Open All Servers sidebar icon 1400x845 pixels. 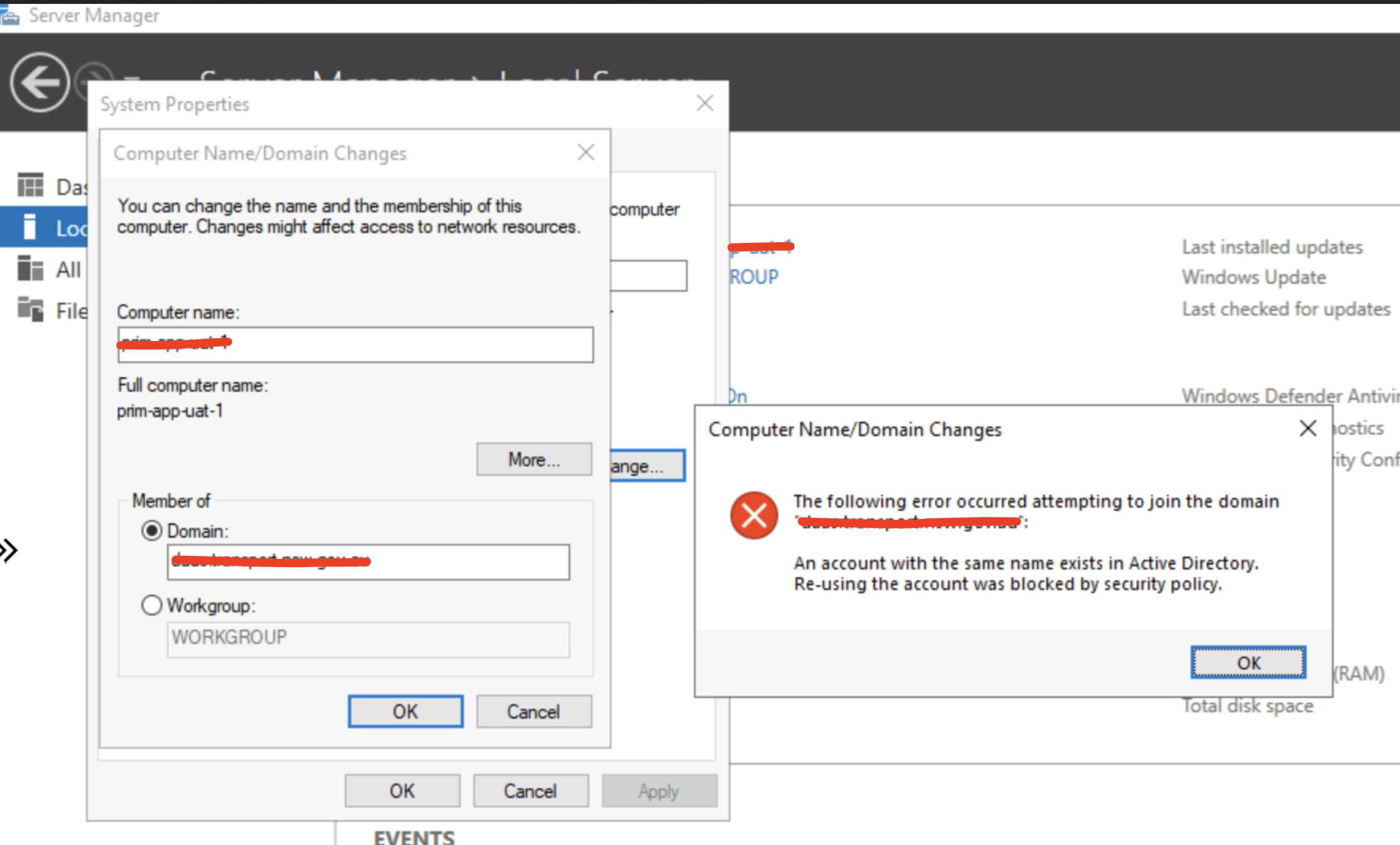tap(30, 268)
